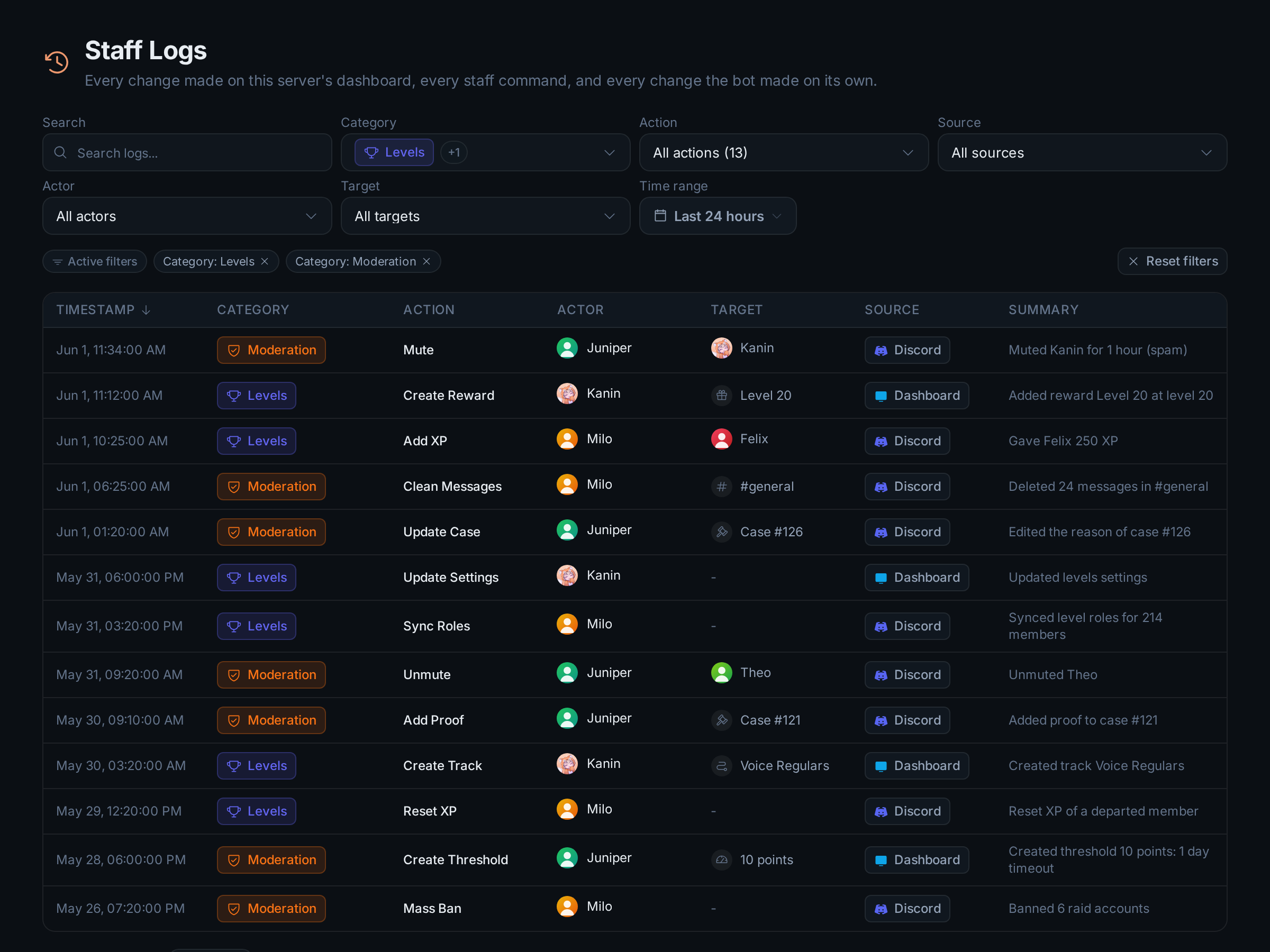
Task: Sort by the Category column header
Action: pos(253,310)
